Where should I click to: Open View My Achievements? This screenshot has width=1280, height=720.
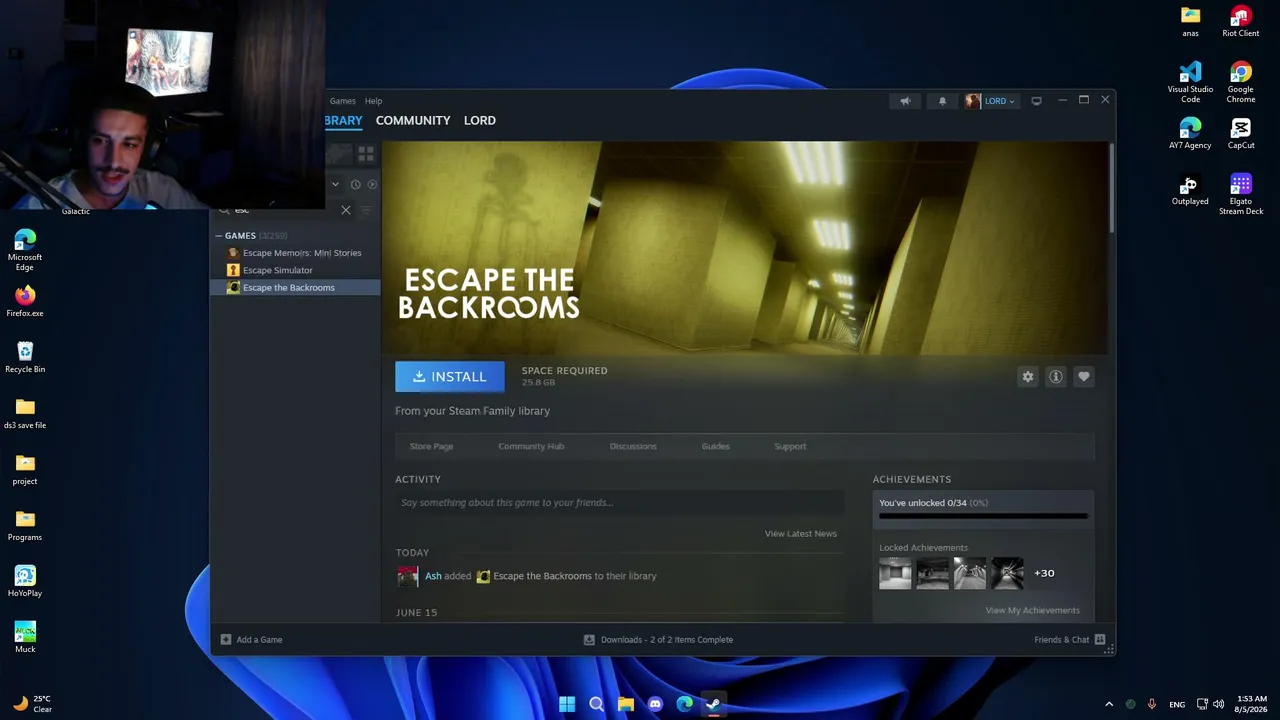point(1032,610)
